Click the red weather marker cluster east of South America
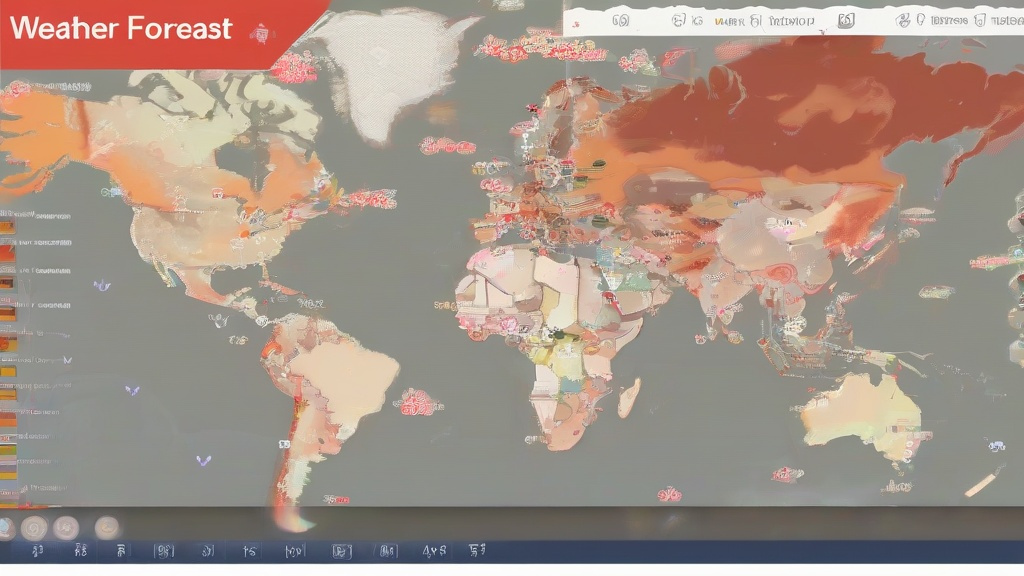 (417, 402)
